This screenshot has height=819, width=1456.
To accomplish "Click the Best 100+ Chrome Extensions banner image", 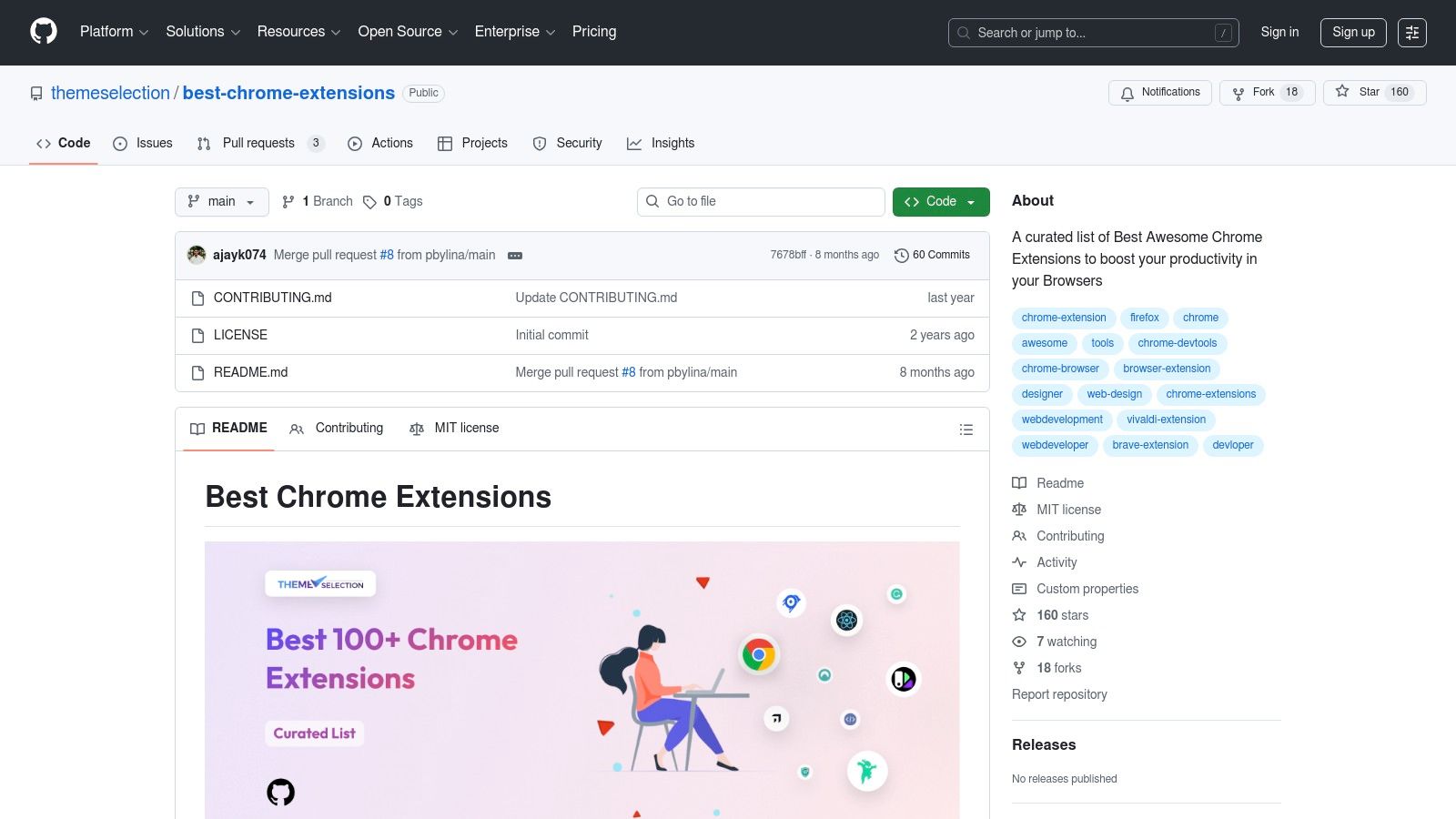I will [x=581, y=679].
